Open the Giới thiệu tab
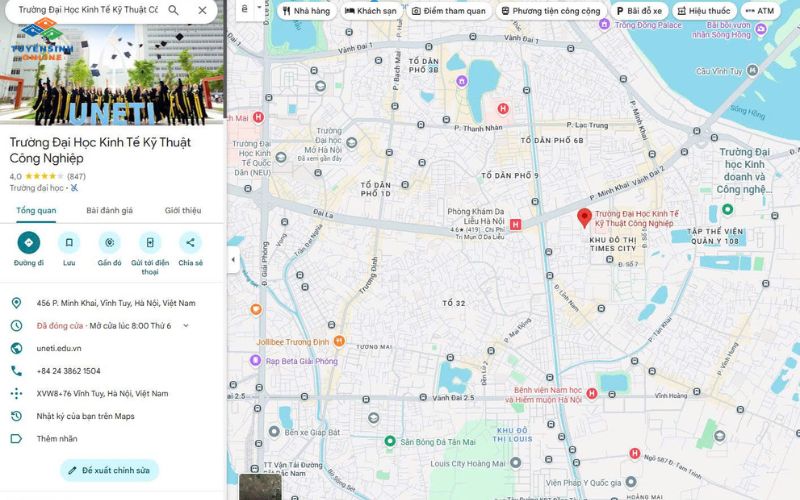Viewport: 800px width, 500px height. click(183, 210)
